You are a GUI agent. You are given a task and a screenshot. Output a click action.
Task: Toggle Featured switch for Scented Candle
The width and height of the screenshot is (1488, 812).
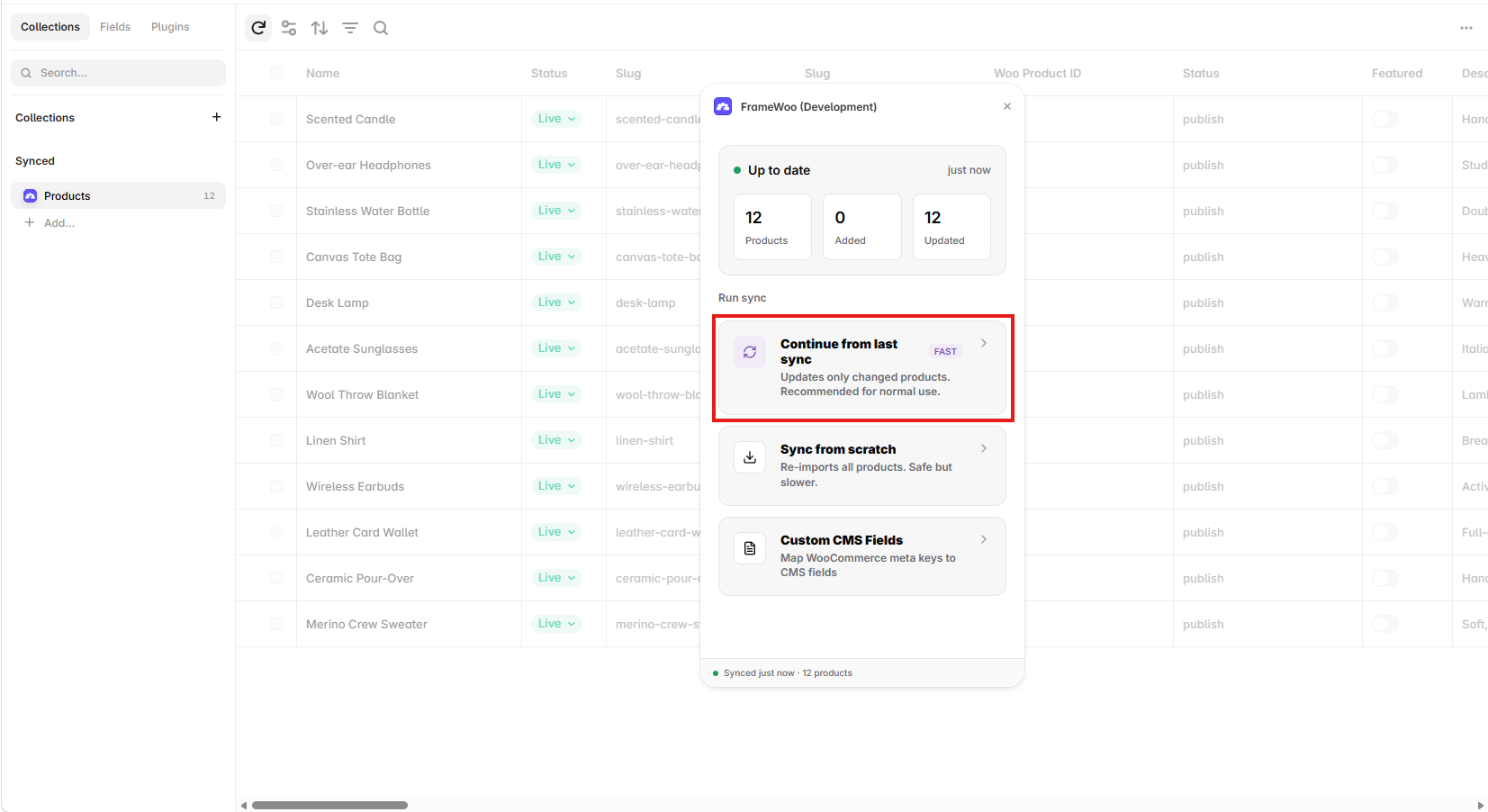coord(1385,119)
